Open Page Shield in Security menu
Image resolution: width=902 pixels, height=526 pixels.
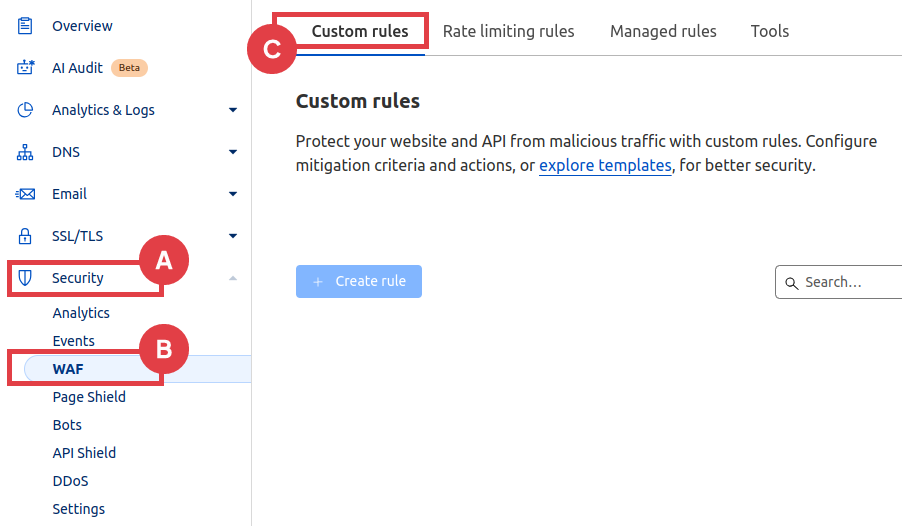[89, 397]
